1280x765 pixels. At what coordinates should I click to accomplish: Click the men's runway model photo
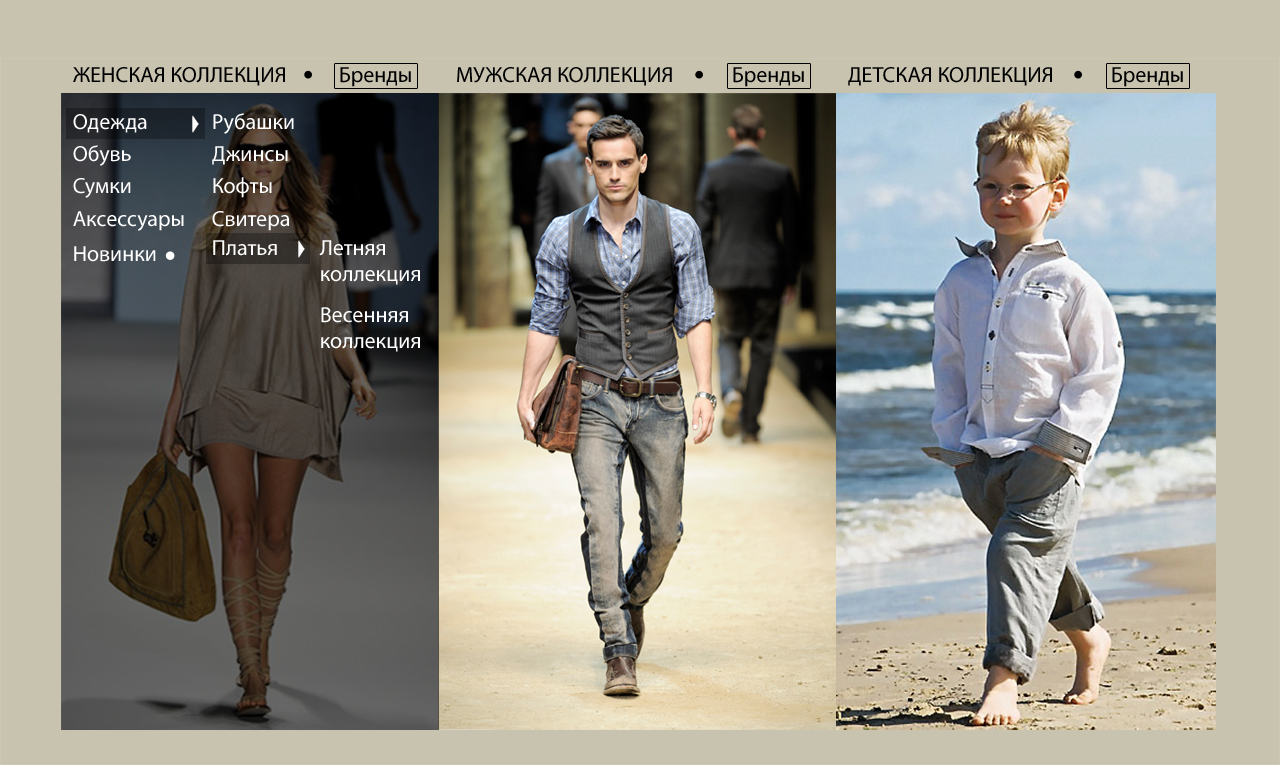click(637, 411)
